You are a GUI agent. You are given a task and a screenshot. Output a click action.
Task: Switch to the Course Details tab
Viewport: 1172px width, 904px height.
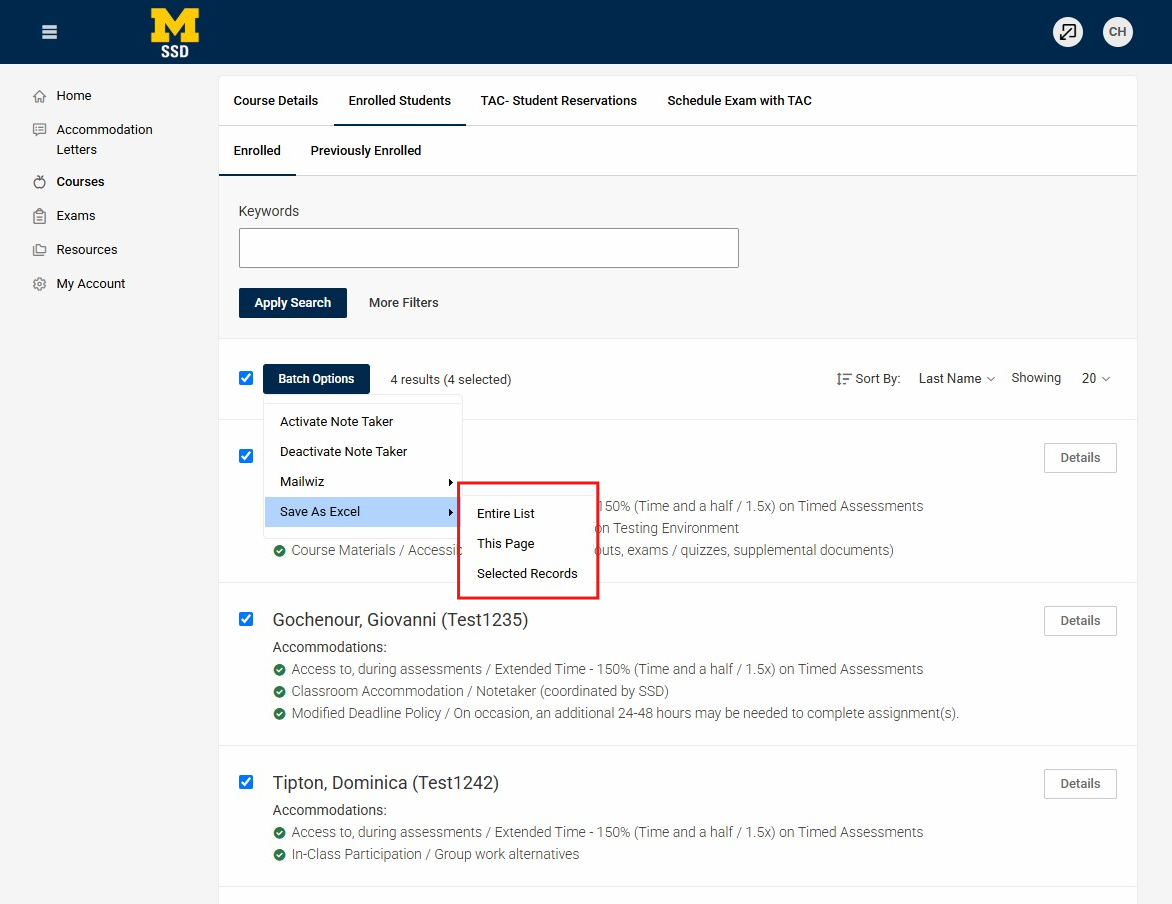pyautogui.click(x=276, y=101)
